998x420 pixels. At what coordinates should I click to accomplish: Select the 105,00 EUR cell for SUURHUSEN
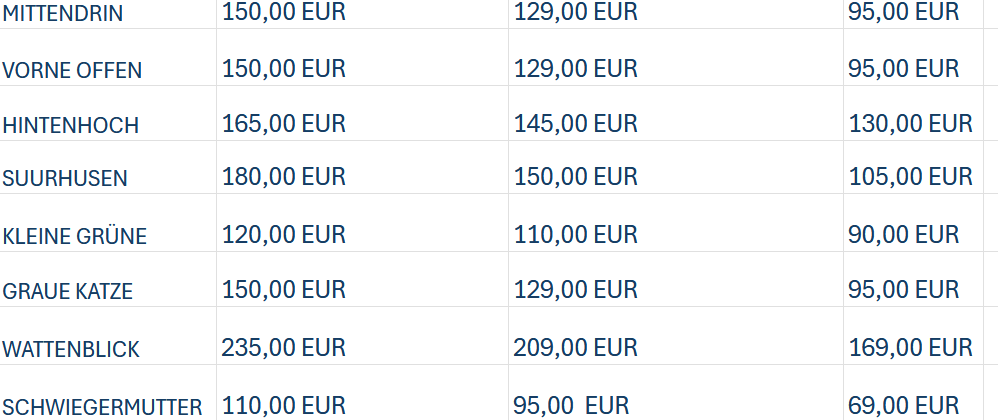point(909,177)
